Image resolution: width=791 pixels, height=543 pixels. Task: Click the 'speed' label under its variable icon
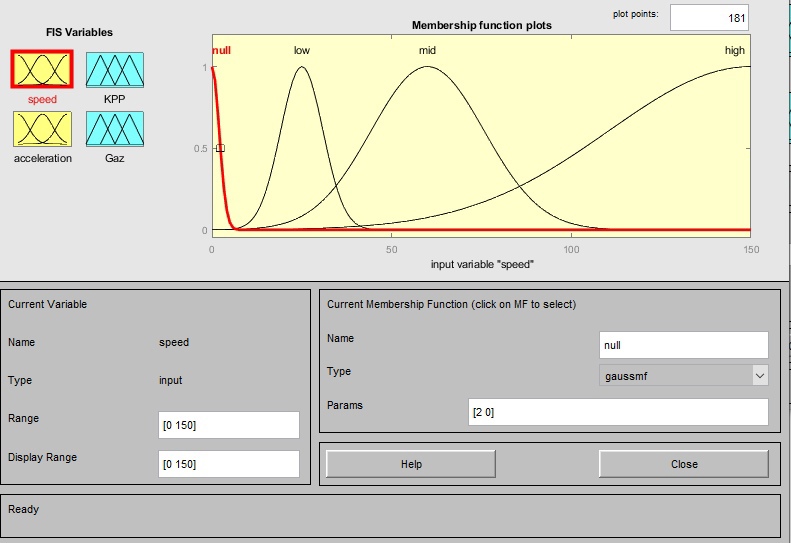[42, 99]
